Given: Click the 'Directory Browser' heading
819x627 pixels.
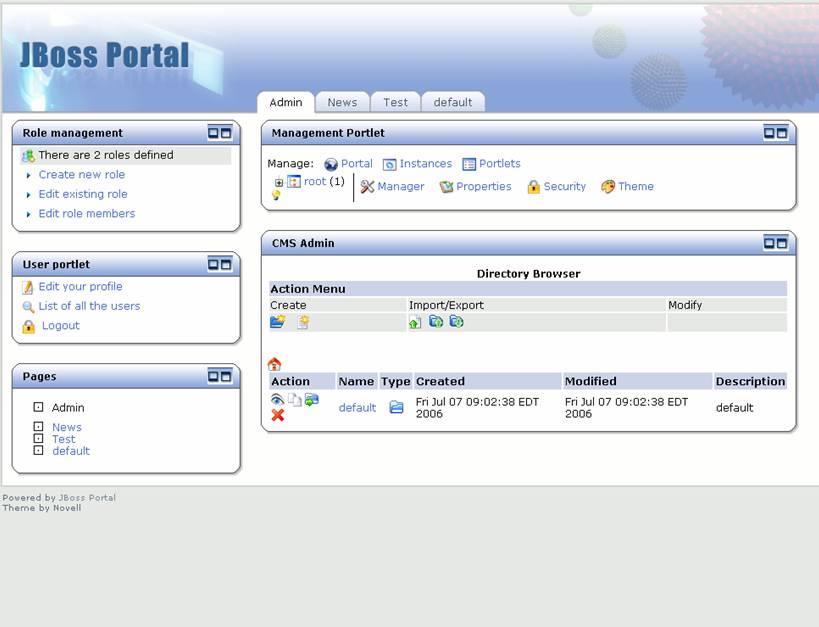Looking at the screenshot, I should click(x=529, y=274).
